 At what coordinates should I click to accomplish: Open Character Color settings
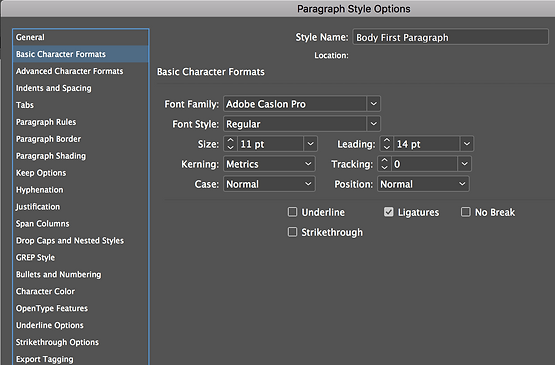point(81,292)
